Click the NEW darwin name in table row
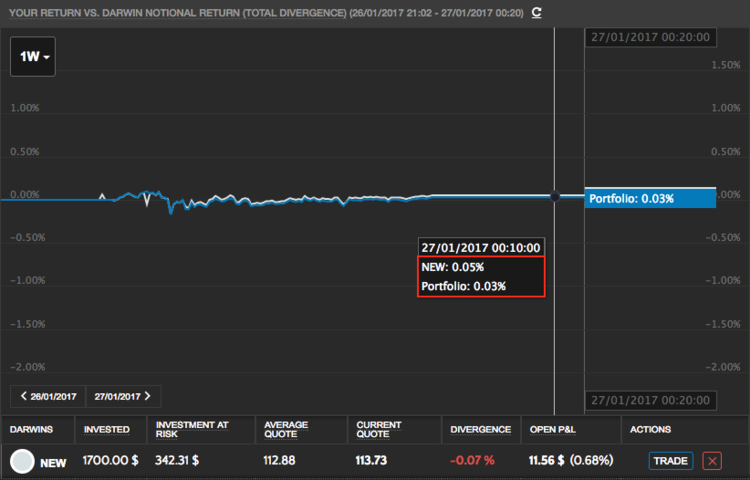This screenshot has width=750, height=480. click(x=53, y=463)
